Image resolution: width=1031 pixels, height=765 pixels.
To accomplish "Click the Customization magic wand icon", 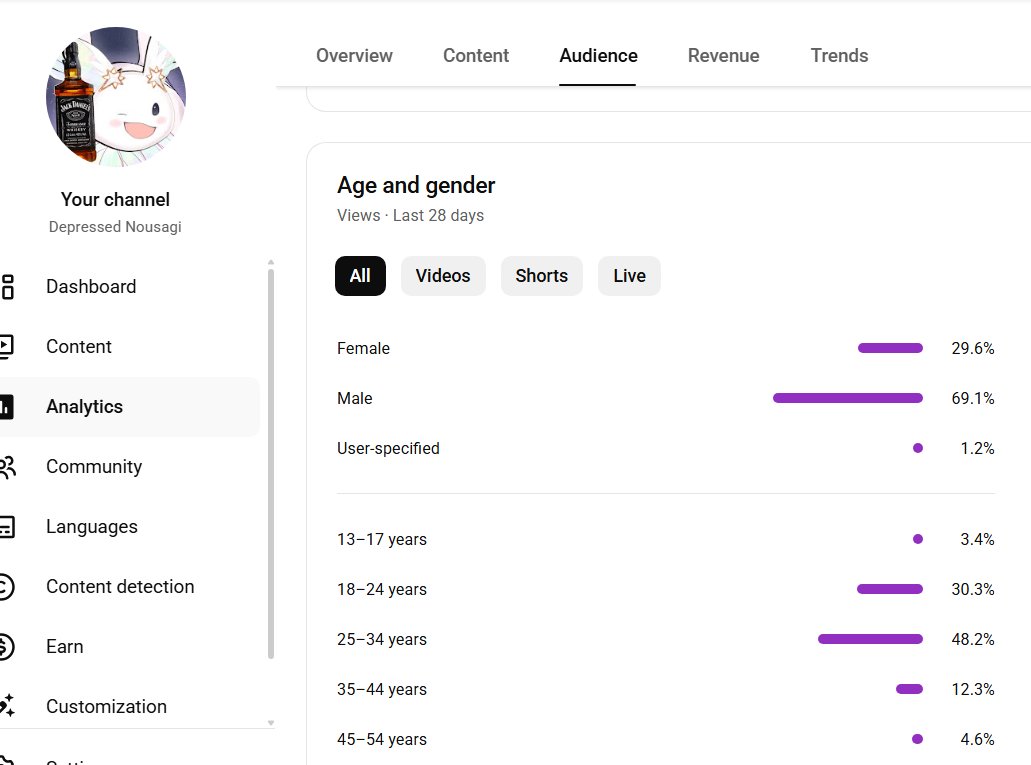I will (x=7, y=705).
